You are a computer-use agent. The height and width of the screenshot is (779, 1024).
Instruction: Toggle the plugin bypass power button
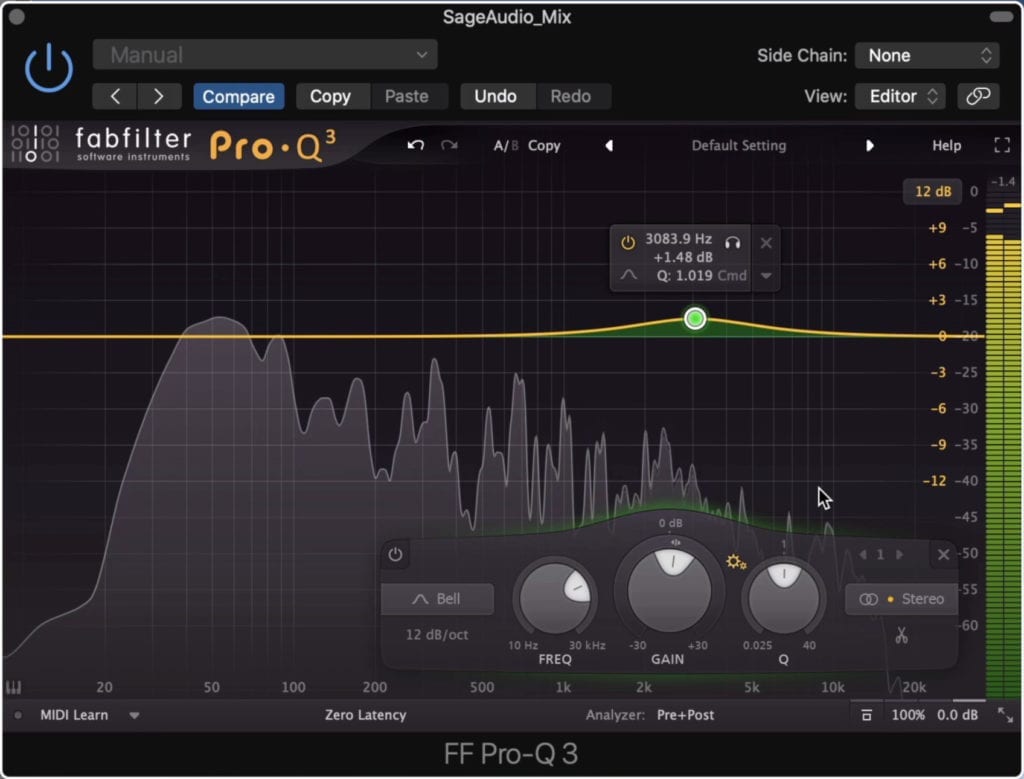click(x=49, y=68)
